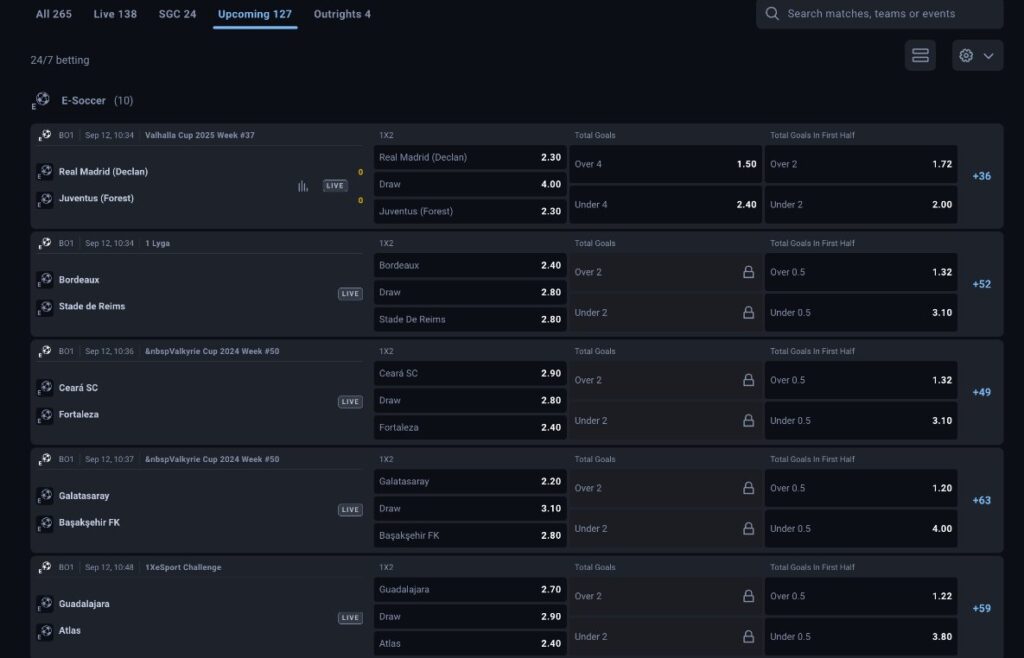Click the search magnifier icon
The image size is (1024, 658).
tap(772, 14)
